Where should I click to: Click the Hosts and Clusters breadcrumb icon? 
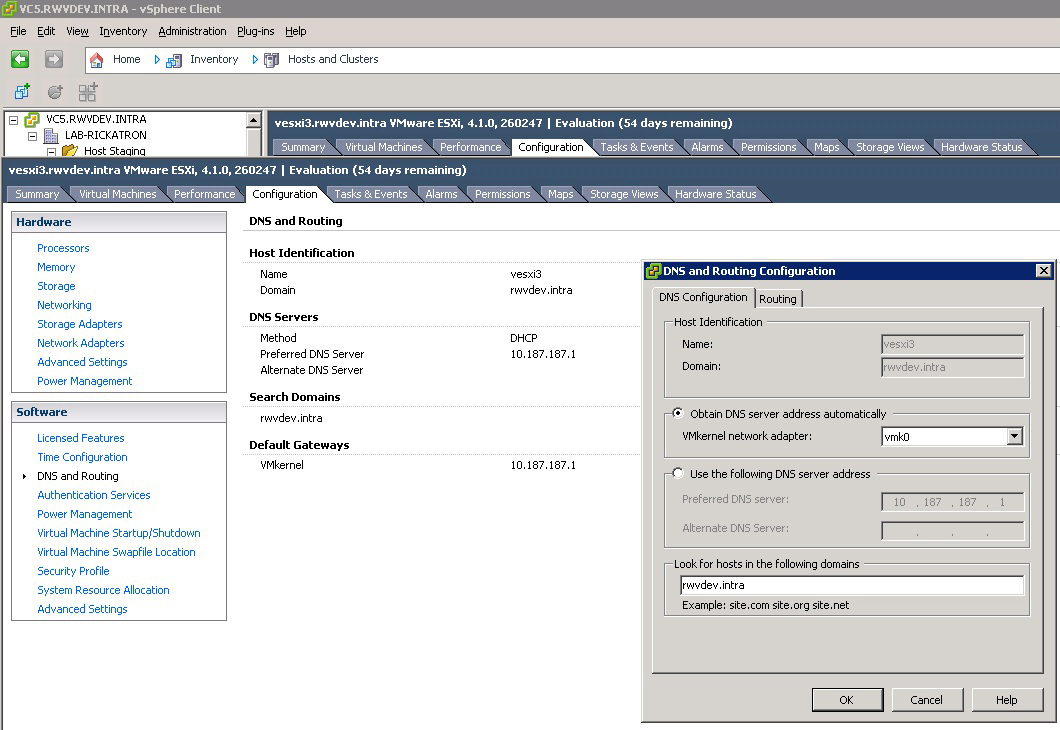(271, 60)
